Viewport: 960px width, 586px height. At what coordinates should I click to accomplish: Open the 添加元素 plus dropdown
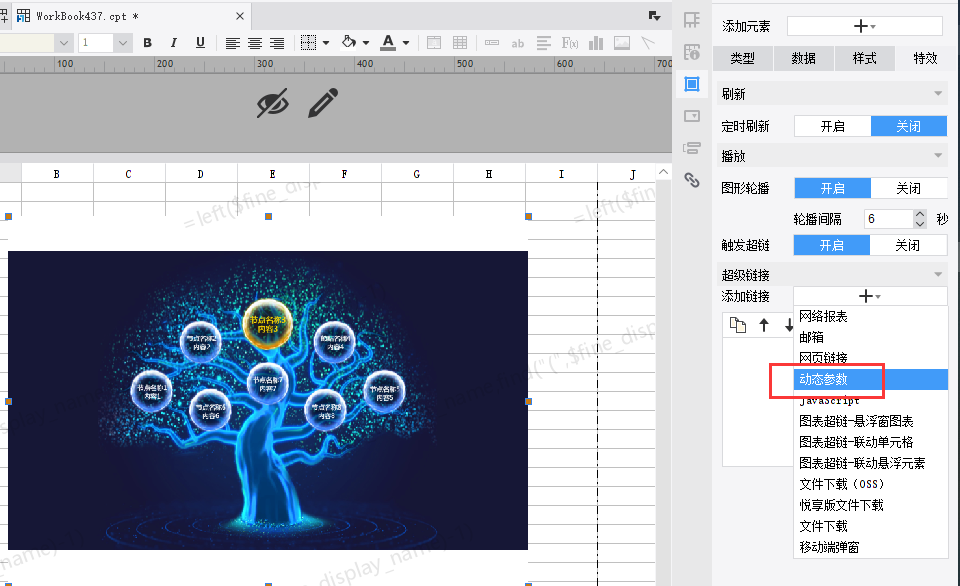point(864,26)
